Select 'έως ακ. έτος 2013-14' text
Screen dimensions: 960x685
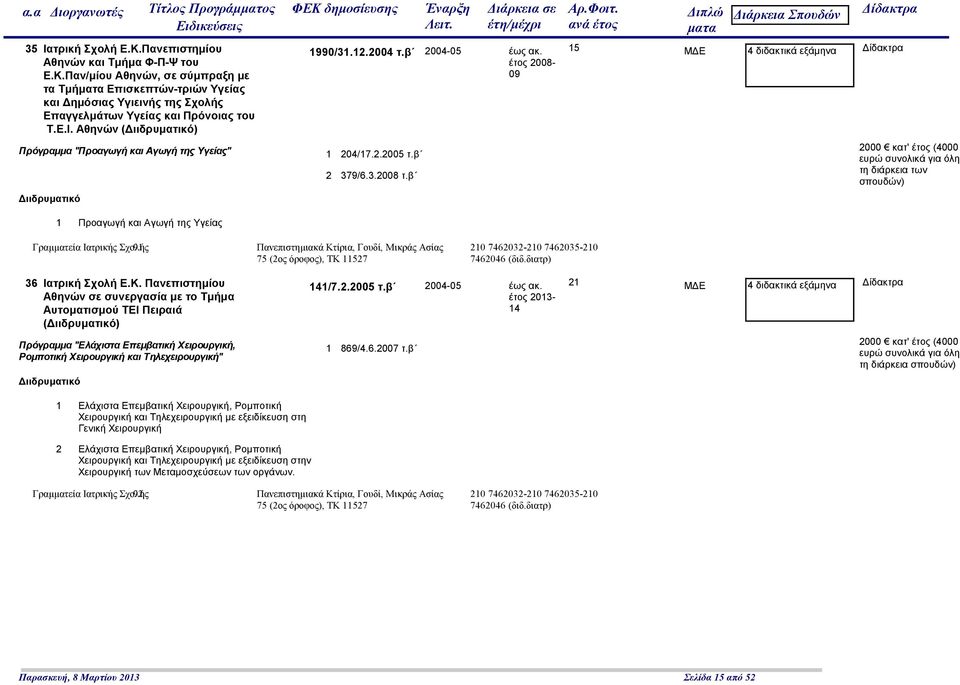532,297
